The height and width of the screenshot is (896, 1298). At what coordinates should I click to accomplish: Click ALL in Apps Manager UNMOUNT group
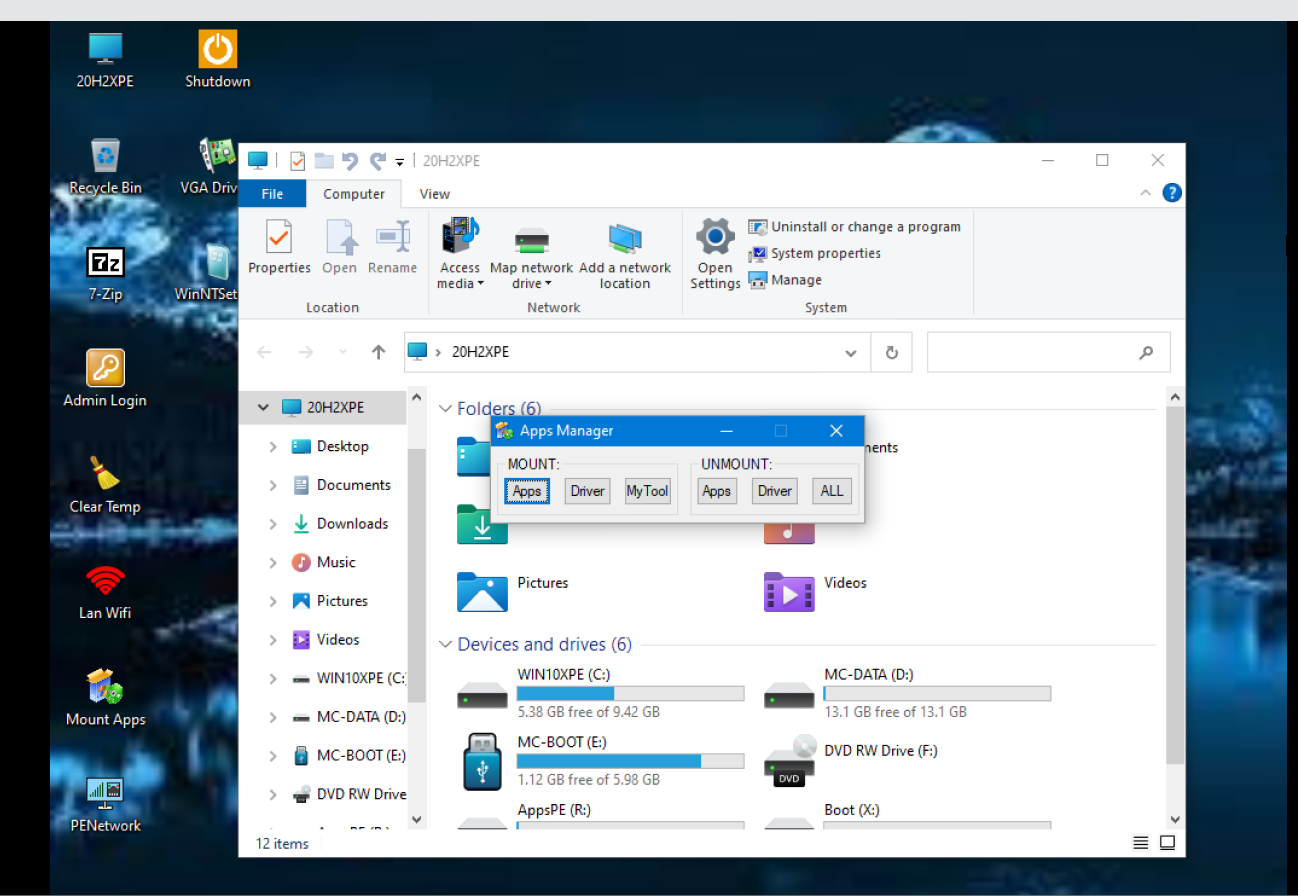click(x=832, y=491)
